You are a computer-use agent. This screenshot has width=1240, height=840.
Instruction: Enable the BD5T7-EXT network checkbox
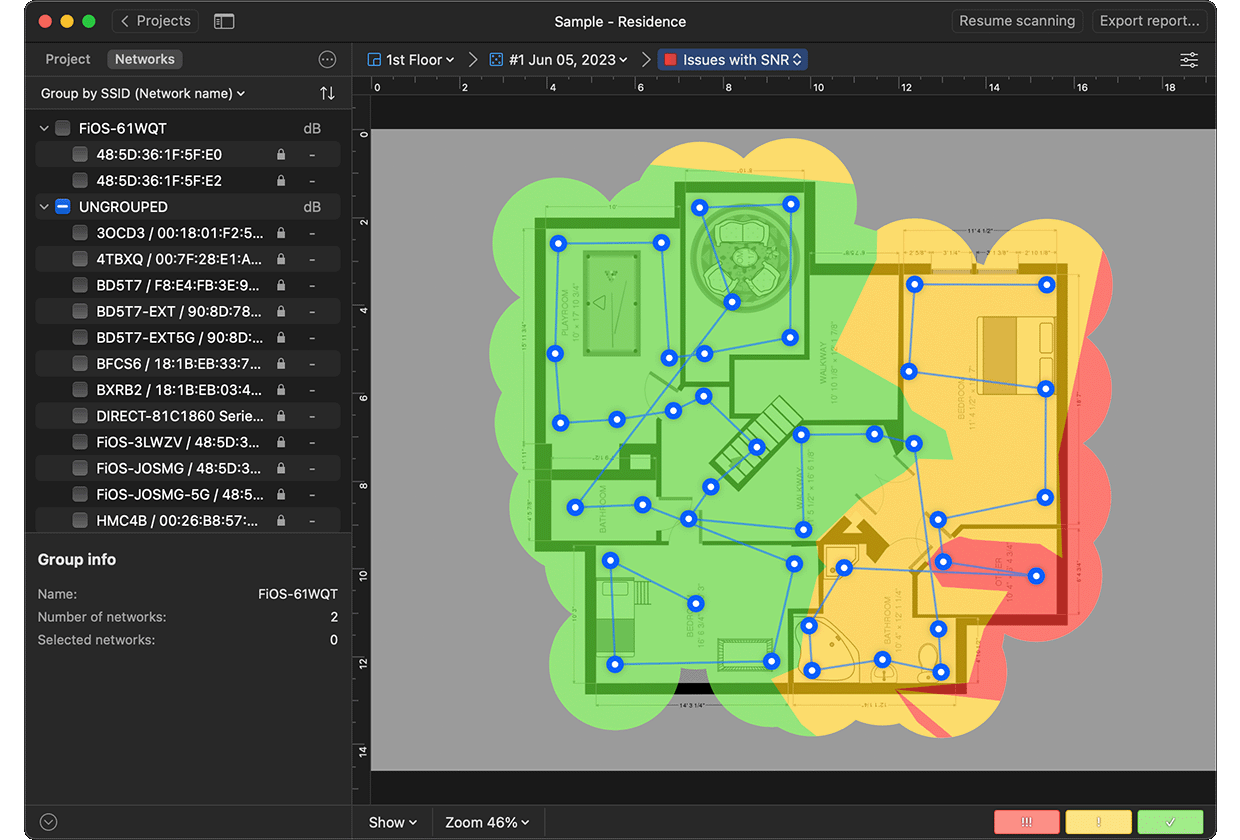(x=80, y=311)
